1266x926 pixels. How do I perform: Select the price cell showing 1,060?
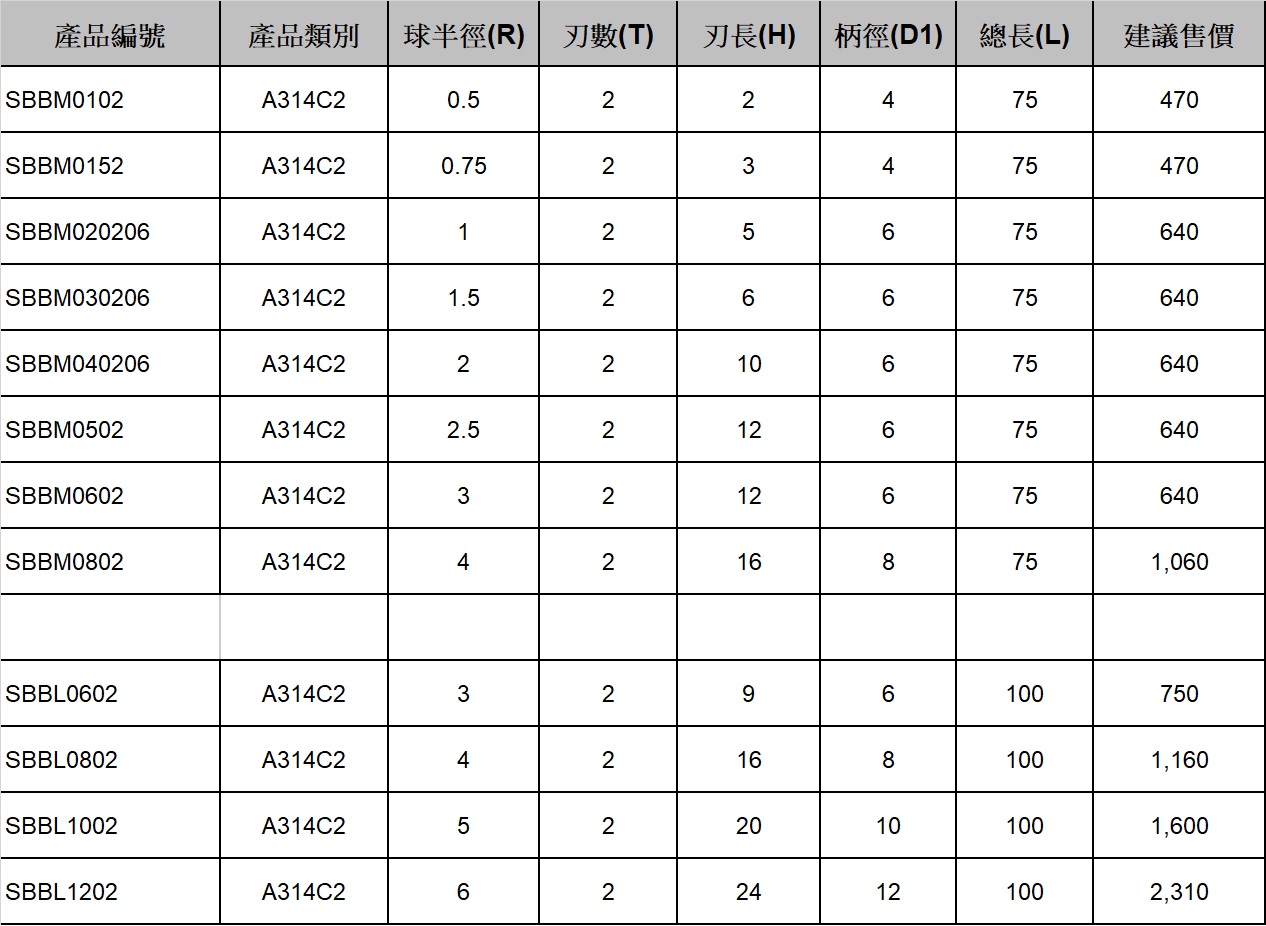point(1179,562)
